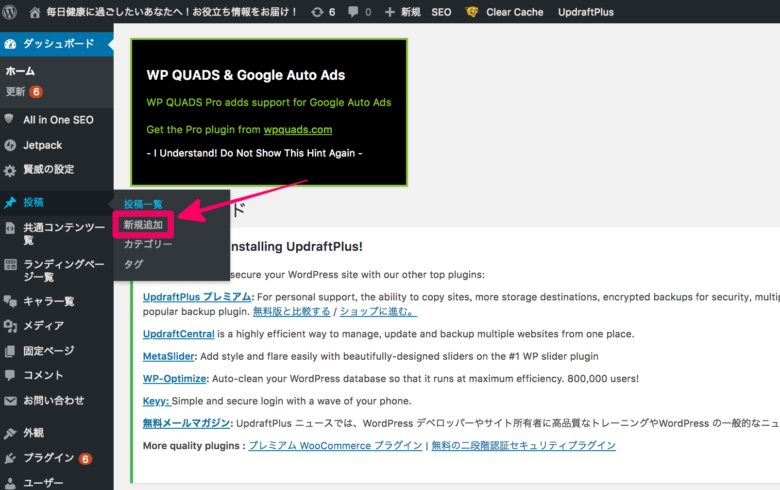
Task: Click the メディア media icon
Action: click(10, 326)
